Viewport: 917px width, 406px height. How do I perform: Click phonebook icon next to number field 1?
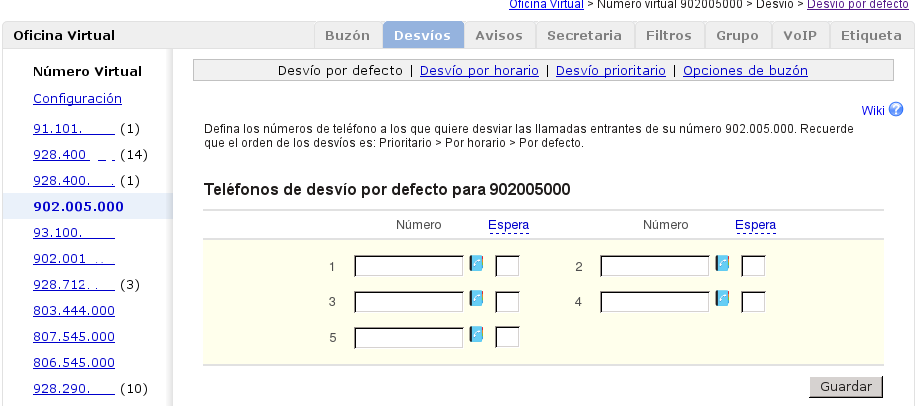[x=477, y=265]
